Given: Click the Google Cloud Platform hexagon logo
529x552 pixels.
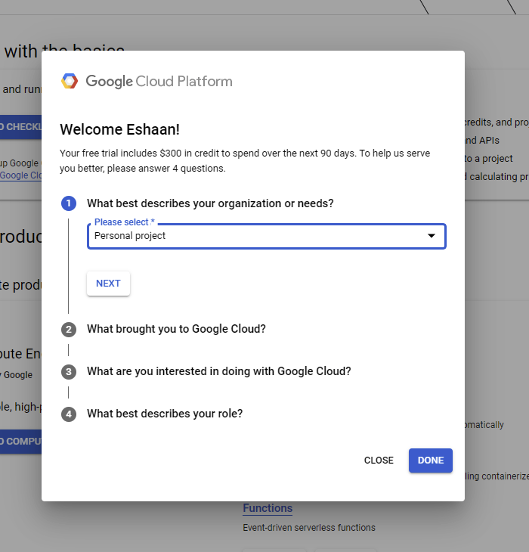Looking at the screenshot, I should coord(69,81).
